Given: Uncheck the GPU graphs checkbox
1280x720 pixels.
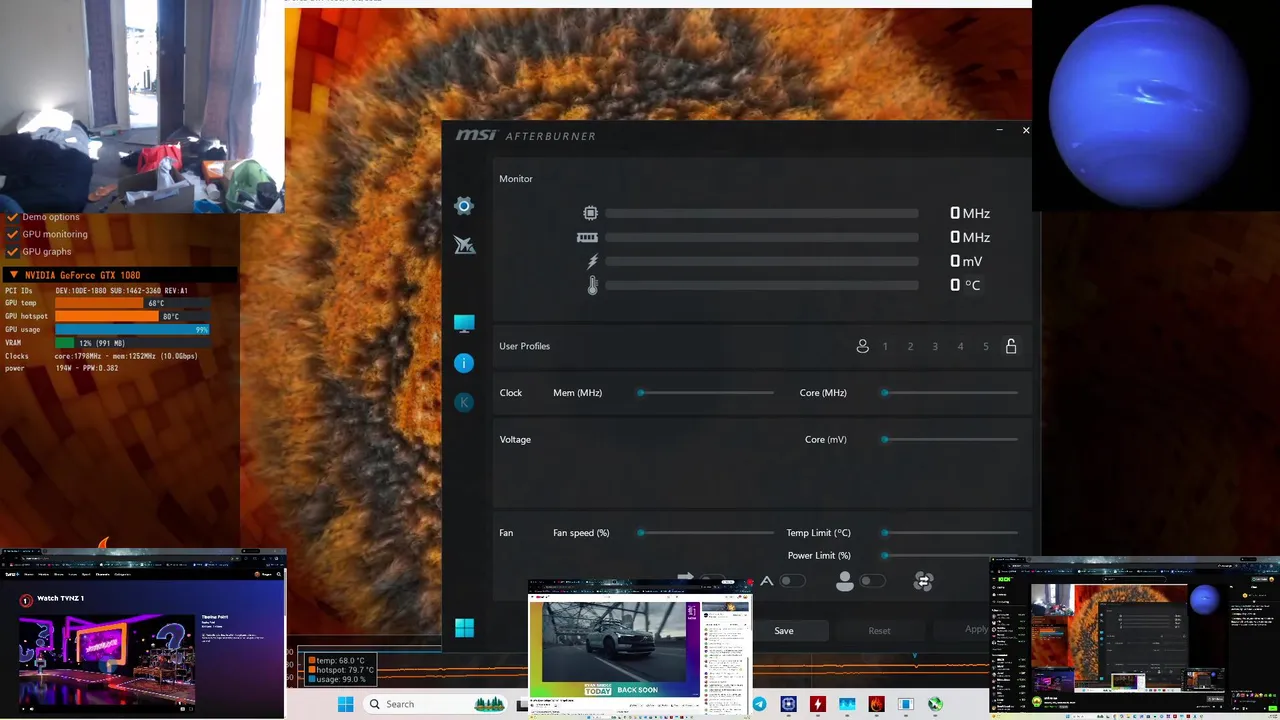Looking at the screenshot, I should [x=13, y=252].
